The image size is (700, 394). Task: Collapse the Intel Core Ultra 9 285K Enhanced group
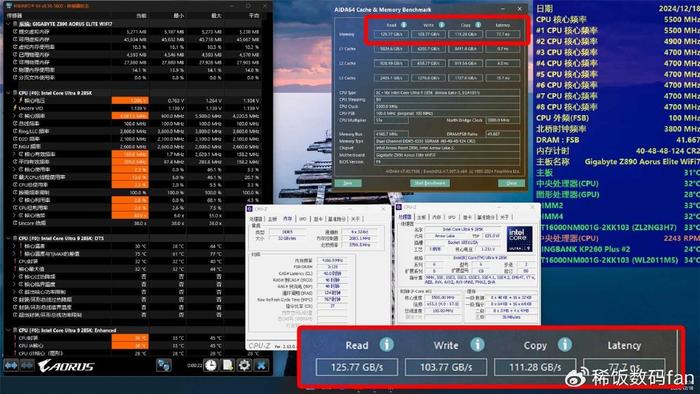(8, 330)
